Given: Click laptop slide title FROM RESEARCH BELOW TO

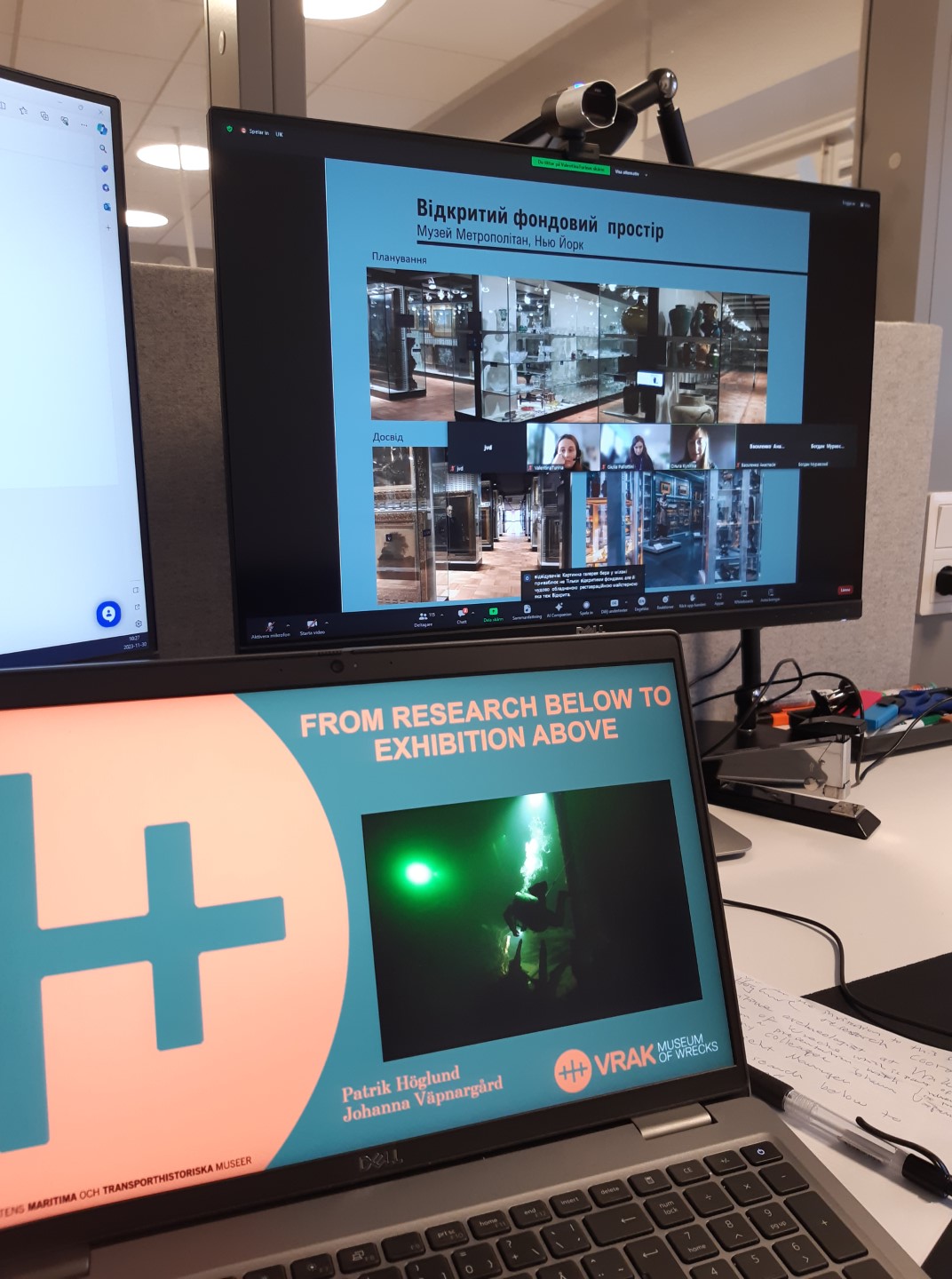Looking at the screenshot, I should tap(485, 712).
